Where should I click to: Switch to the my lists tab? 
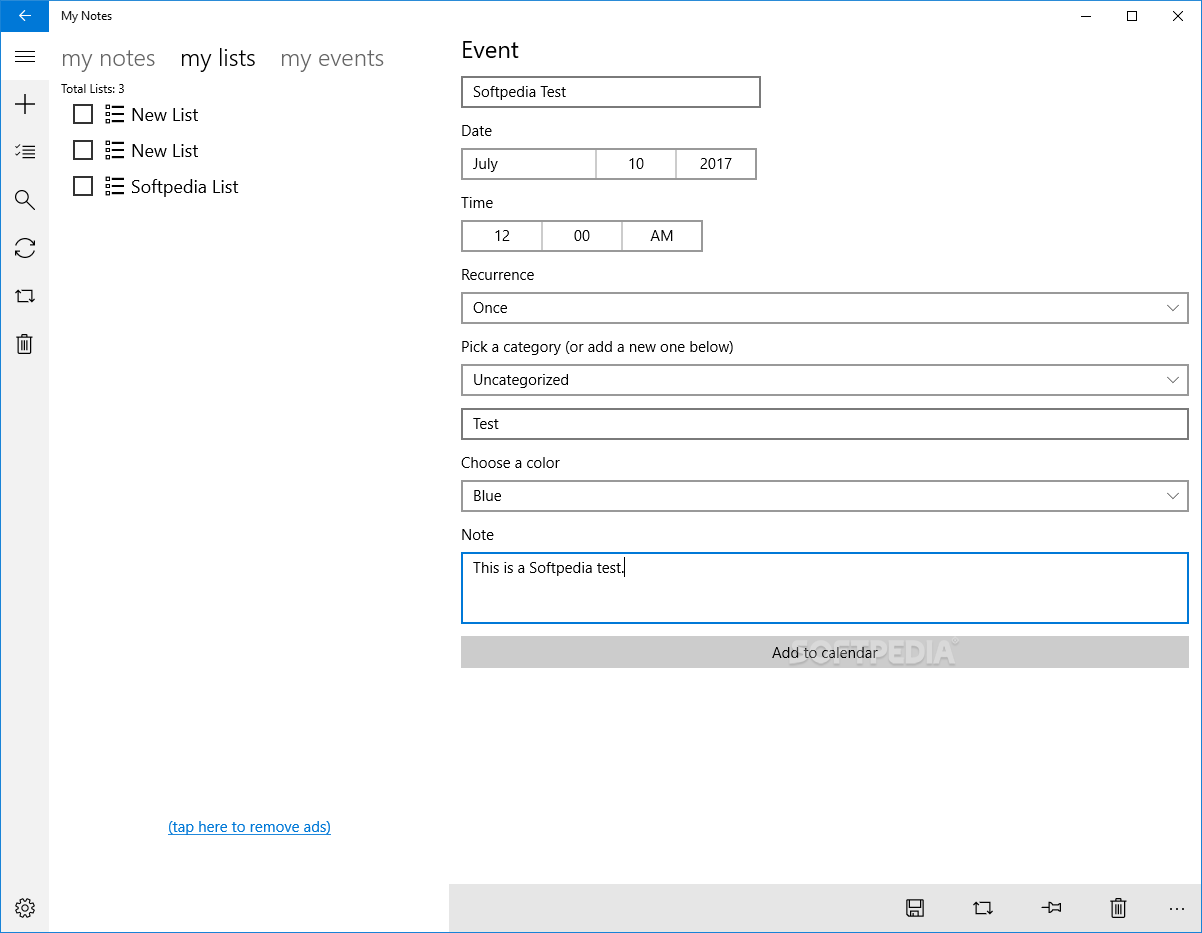pos(218,58)
